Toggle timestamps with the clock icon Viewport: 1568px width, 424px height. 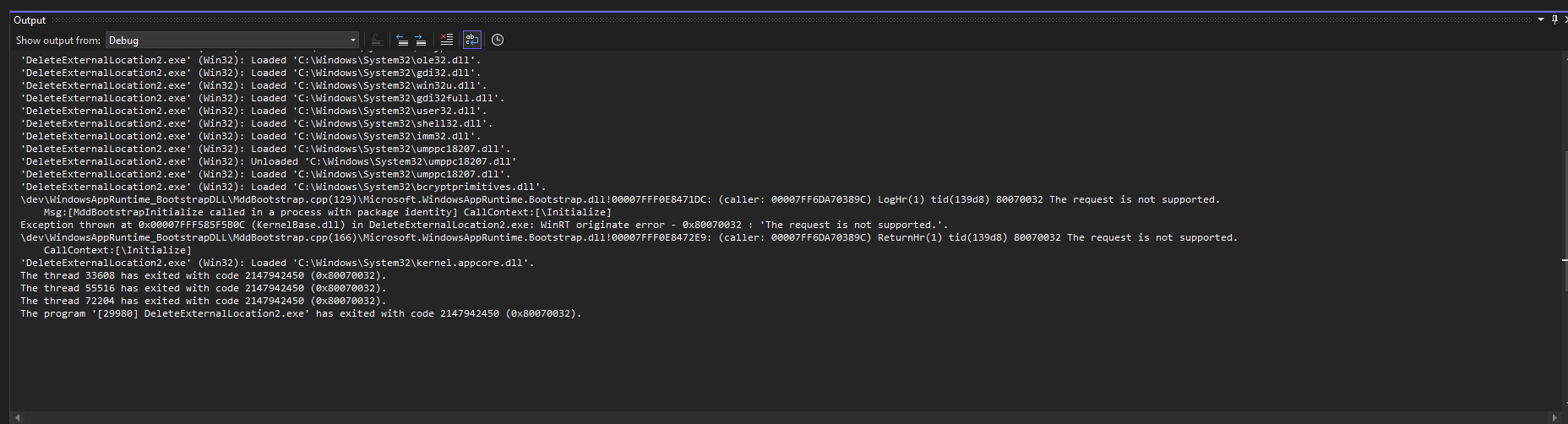pos(498,40)
